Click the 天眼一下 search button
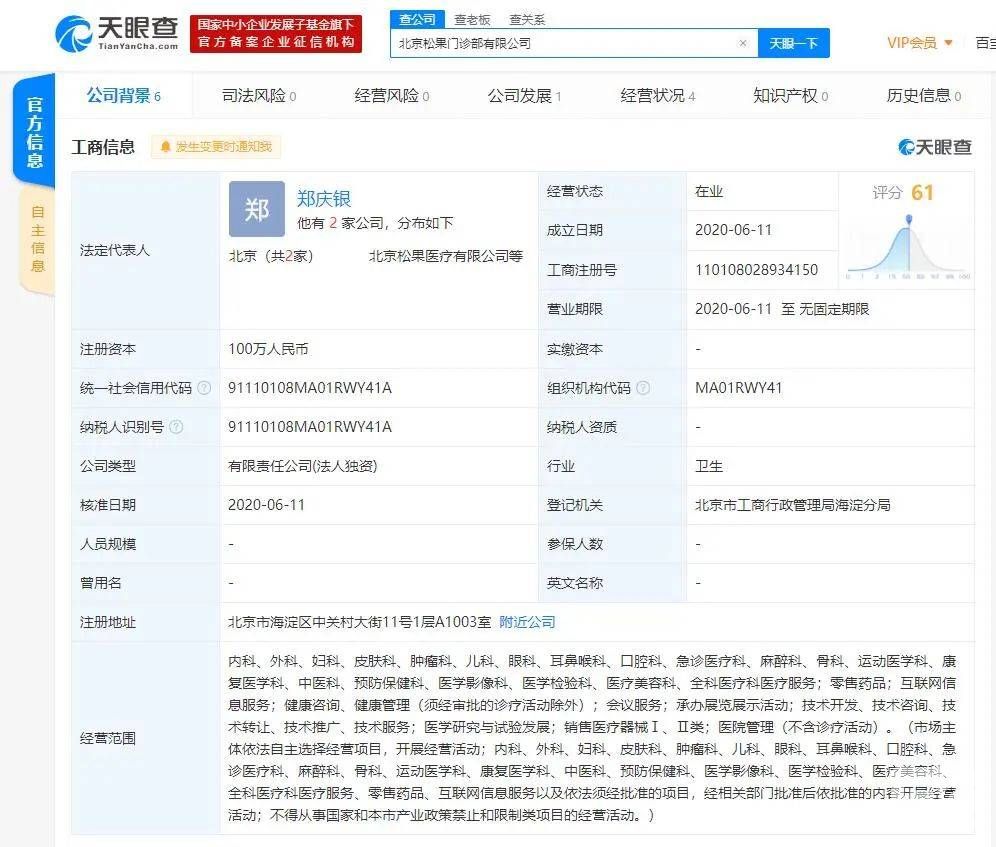The height and width of the screenshot is (847, 996). tap(793, 43)
